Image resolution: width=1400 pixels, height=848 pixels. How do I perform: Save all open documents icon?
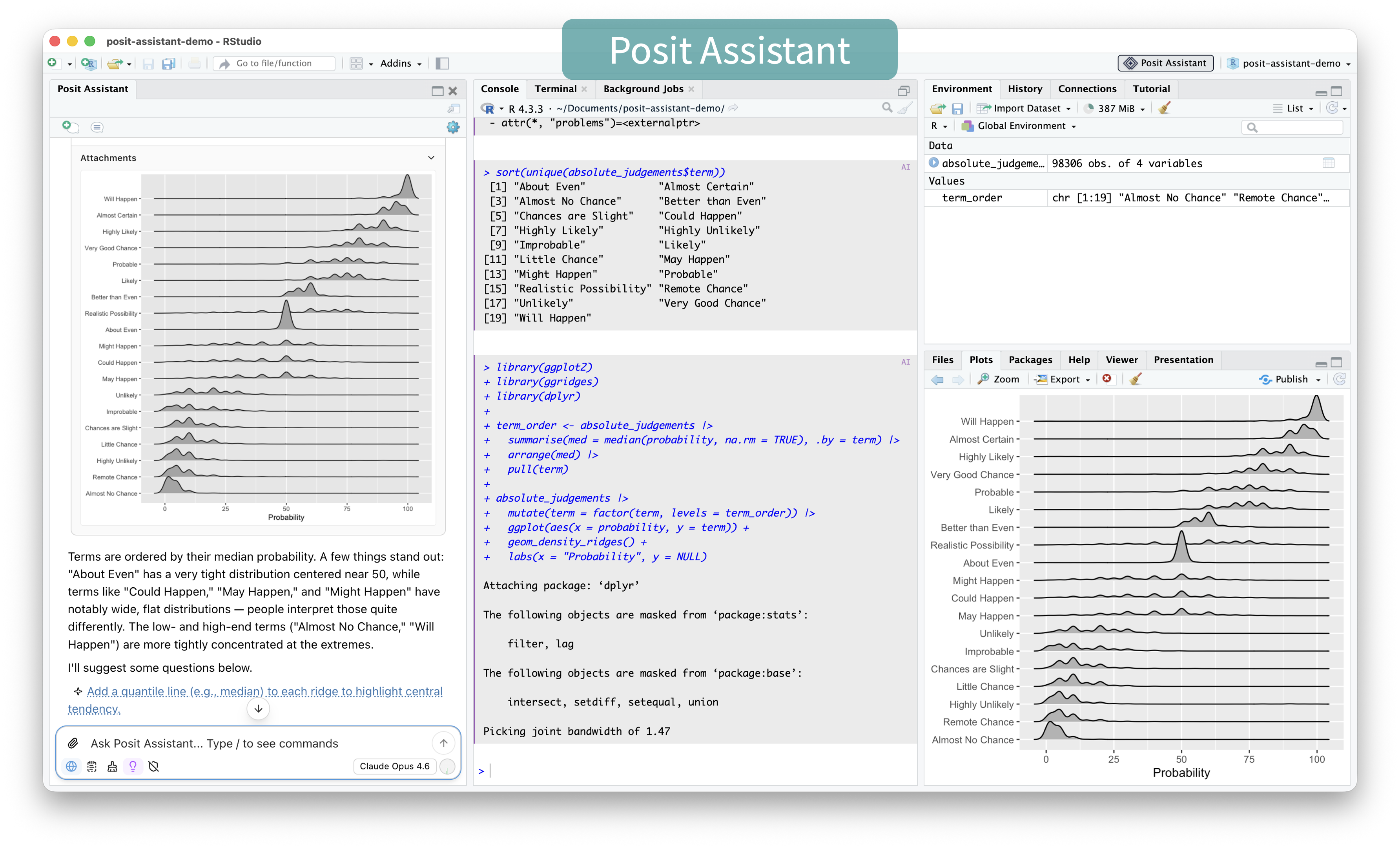[168, 64]
